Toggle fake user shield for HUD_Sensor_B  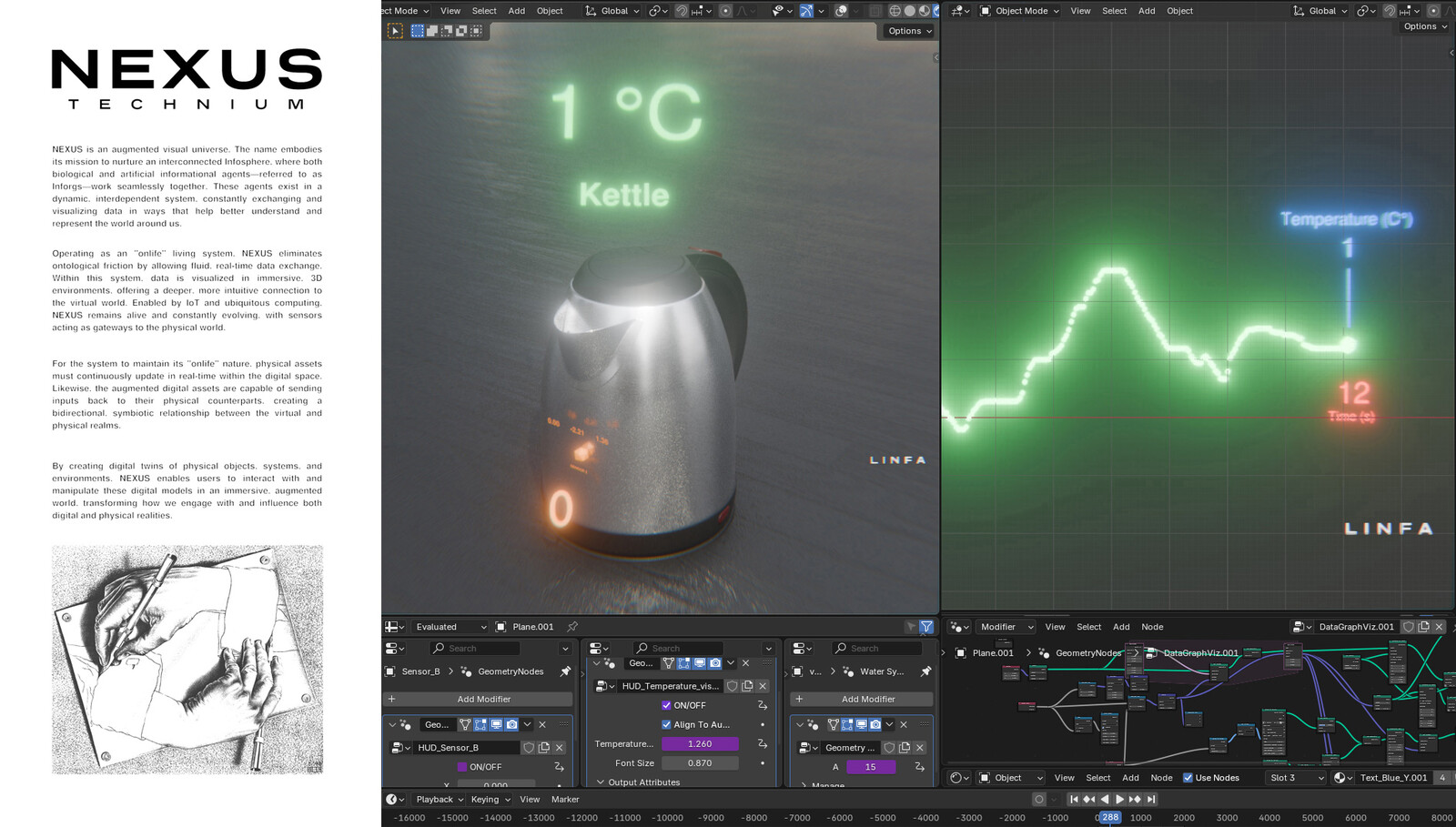tap(529, 748)
